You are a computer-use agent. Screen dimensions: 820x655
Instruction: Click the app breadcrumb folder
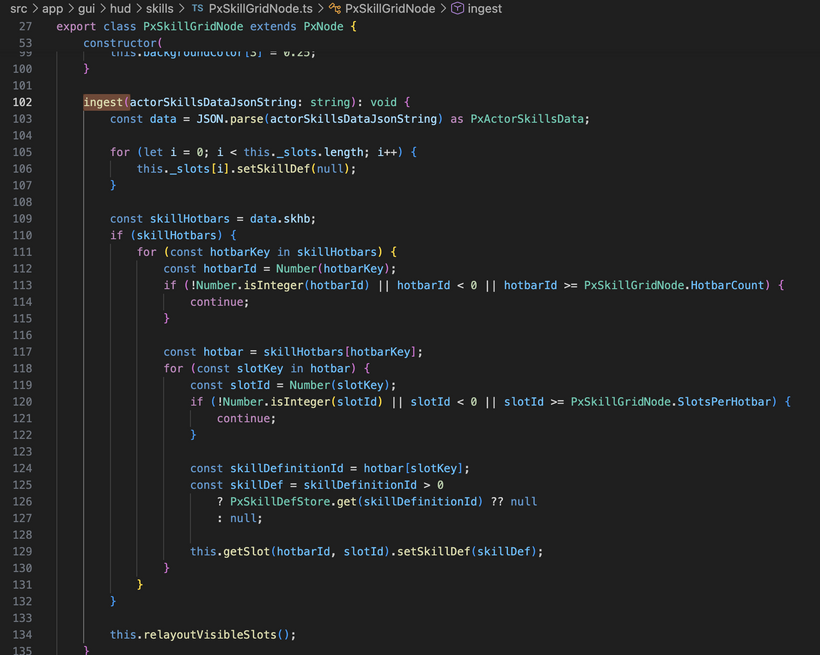coord(52,8)
